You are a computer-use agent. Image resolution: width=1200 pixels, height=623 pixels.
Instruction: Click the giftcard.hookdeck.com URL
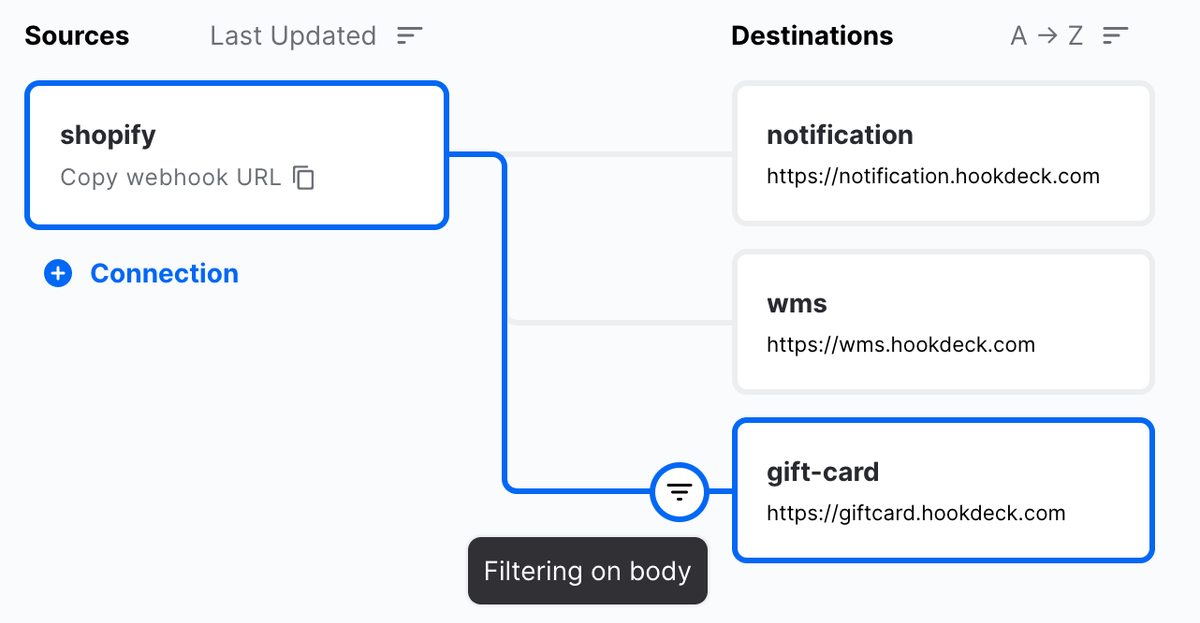coord(916,514)
